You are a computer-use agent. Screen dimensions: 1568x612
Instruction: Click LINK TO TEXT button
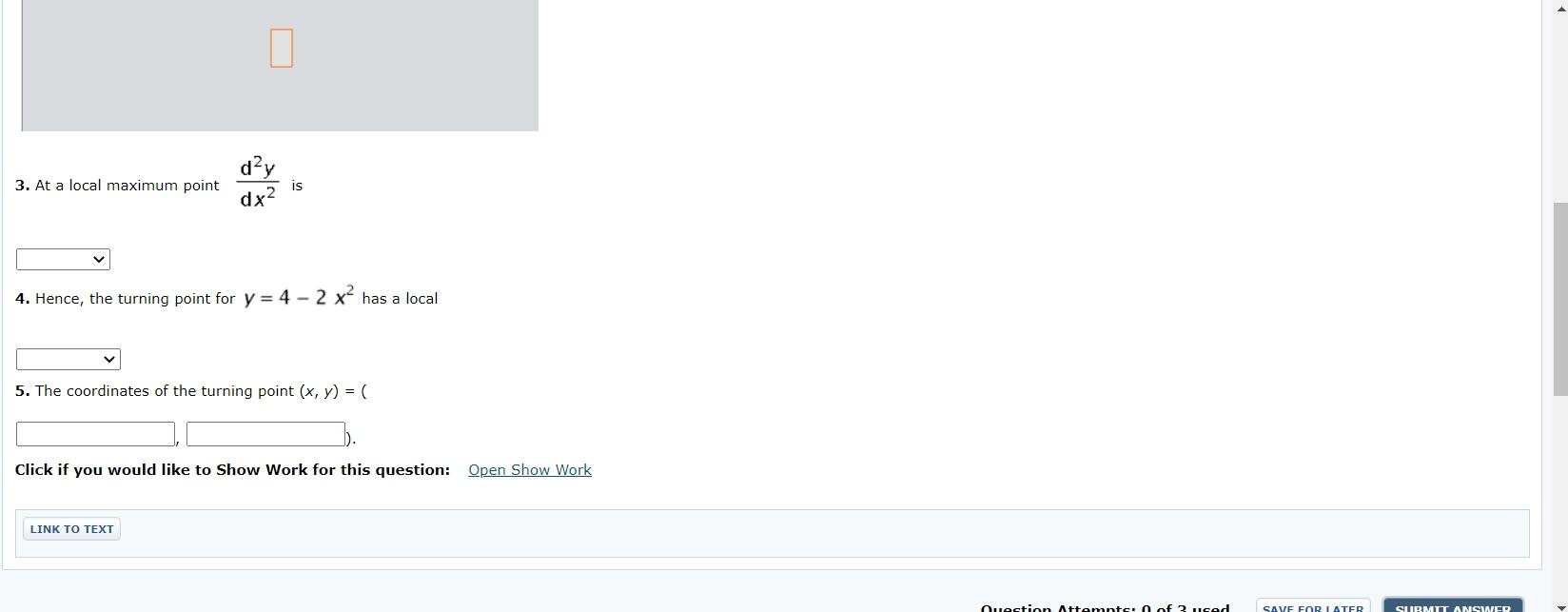71,529
